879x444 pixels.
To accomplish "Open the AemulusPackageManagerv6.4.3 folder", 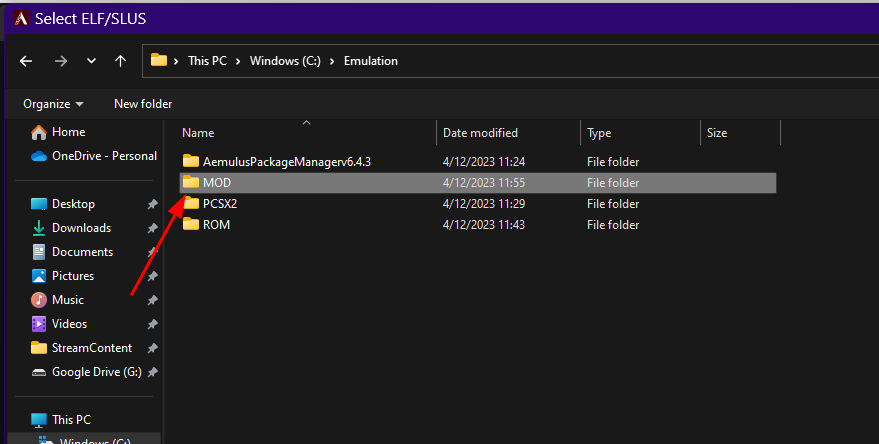I will [286, 162].
